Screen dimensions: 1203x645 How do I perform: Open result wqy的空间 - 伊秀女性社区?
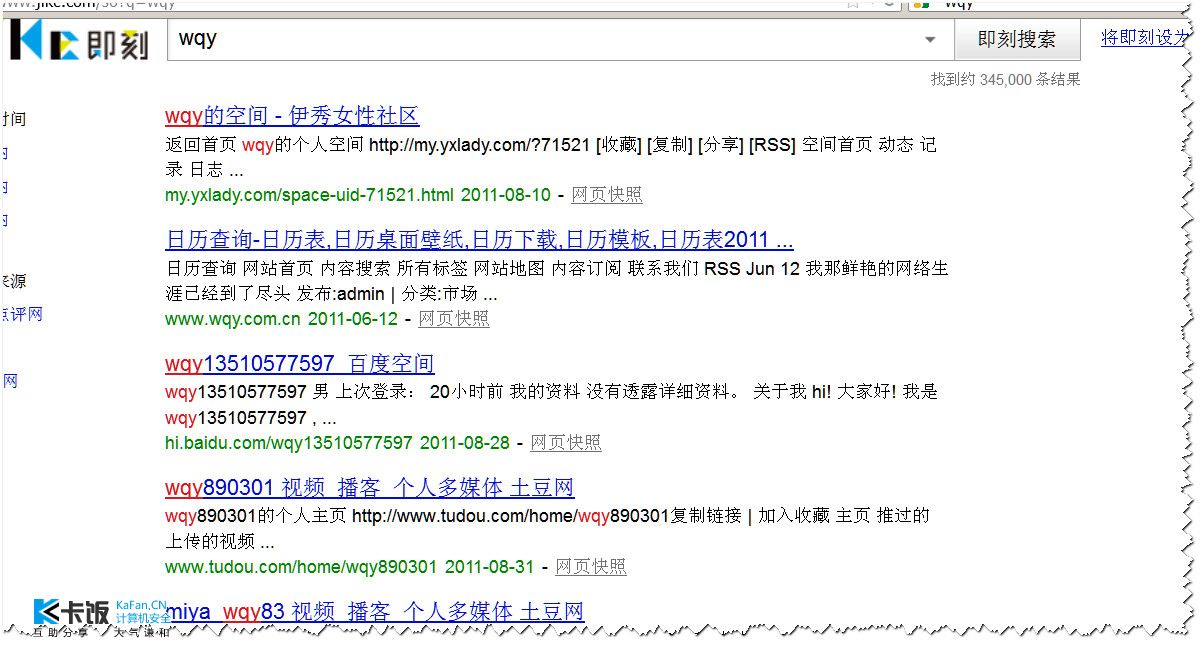pyautogui.click(x=292, y=116)
